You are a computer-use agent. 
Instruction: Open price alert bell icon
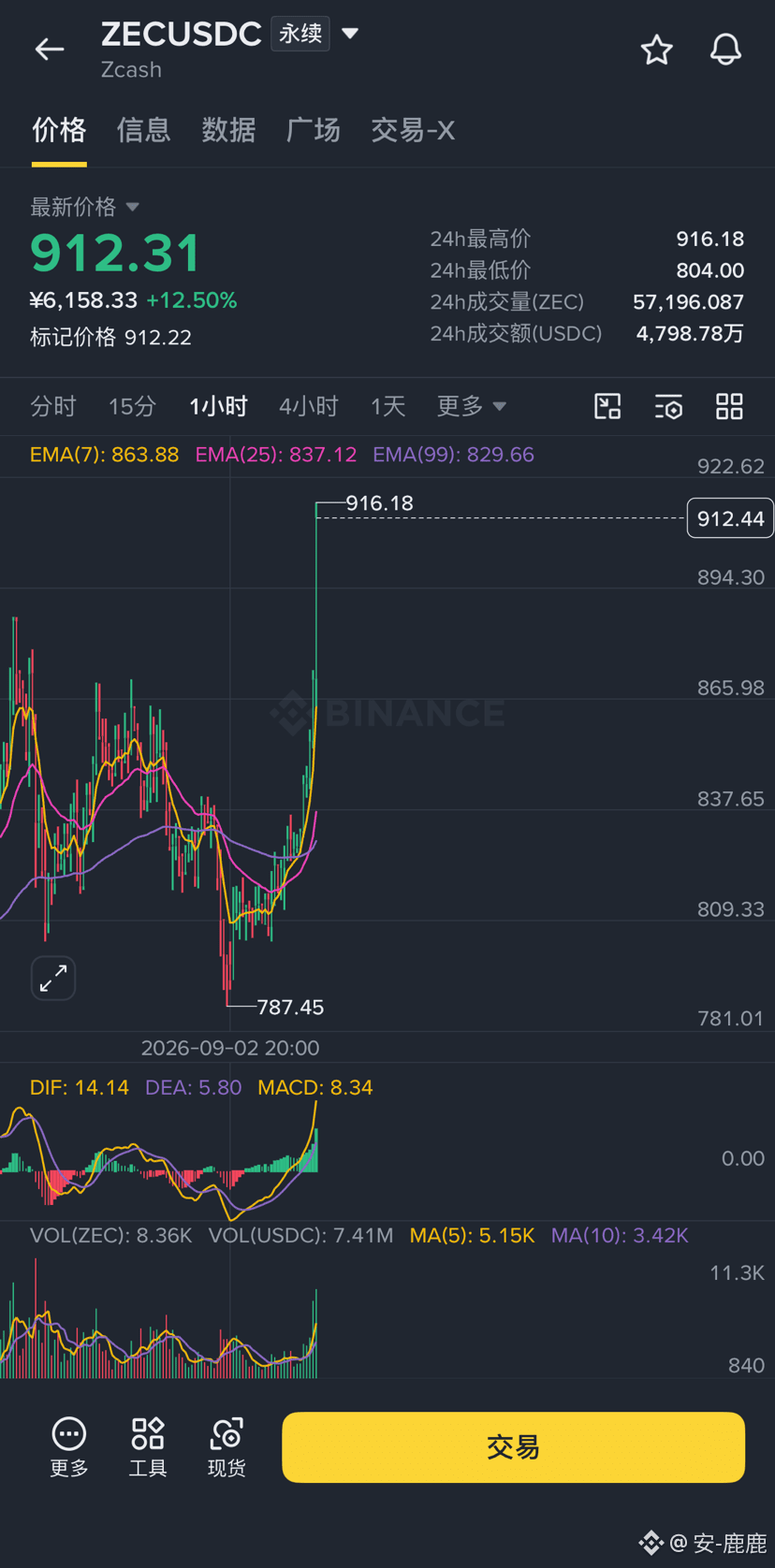[725, 50]
